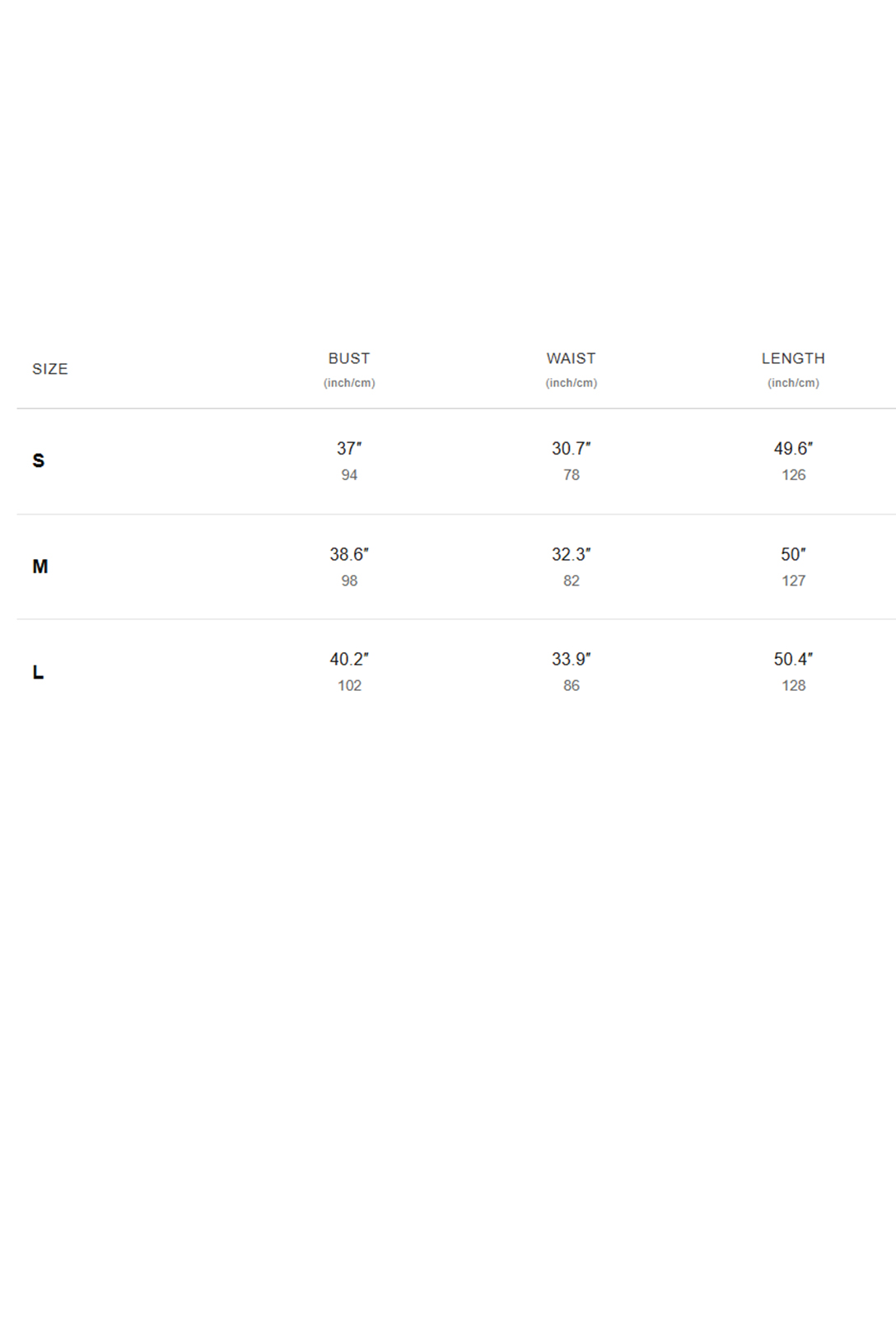Click the BUST column header
Viewport: 896px width, 1344px height.
click(349, 358)
